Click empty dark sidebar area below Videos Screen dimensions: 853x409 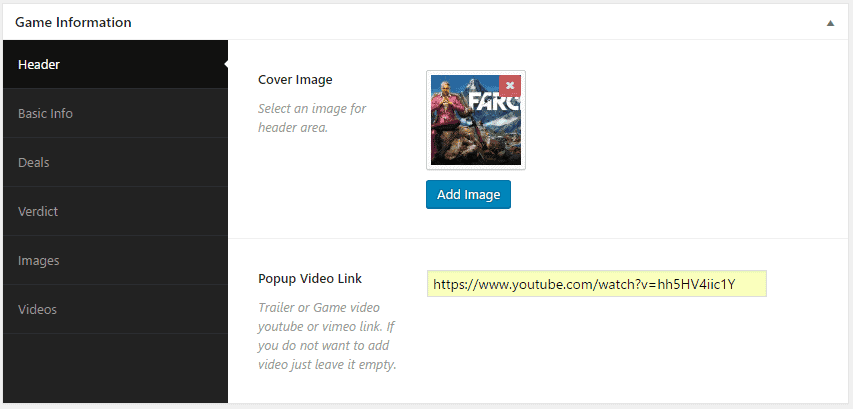click(x=114, y=368)
